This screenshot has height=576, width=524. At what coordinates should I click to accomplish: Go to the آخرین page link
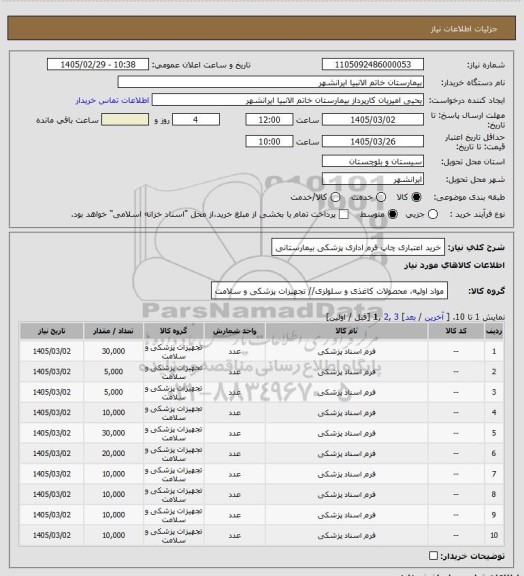434,317
